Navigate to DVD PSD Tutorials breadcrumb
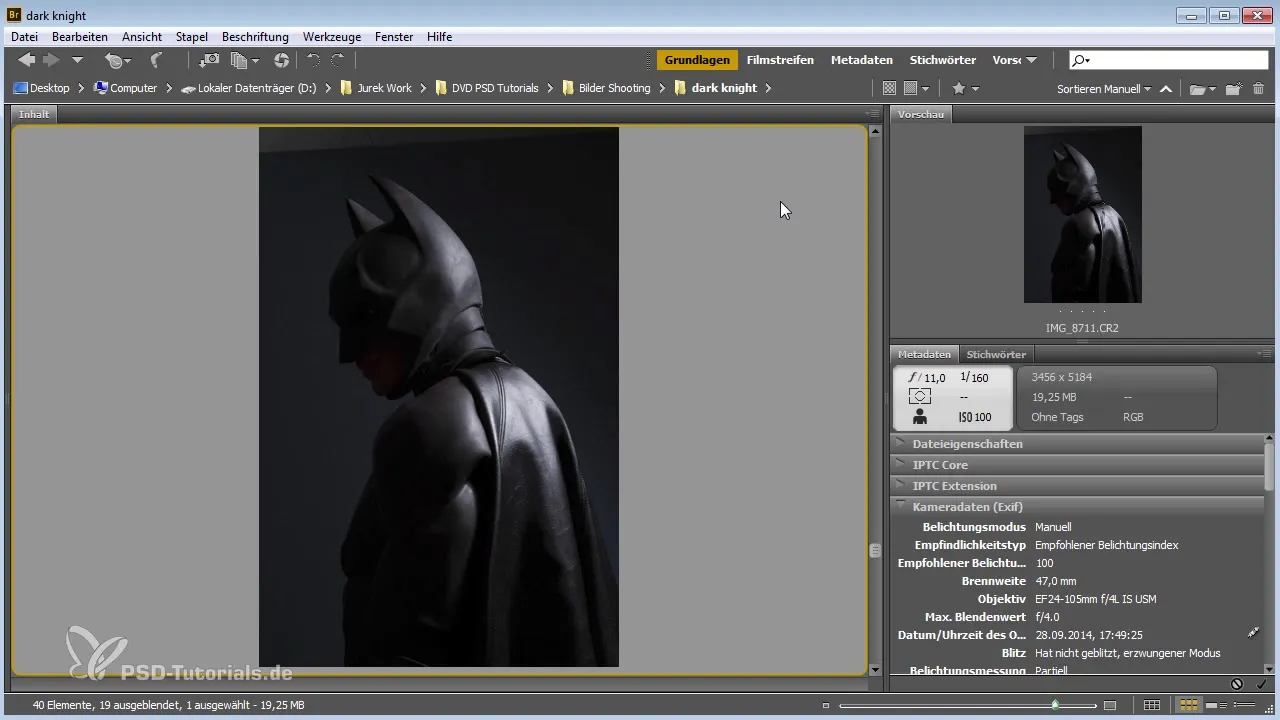 point(487,88)
